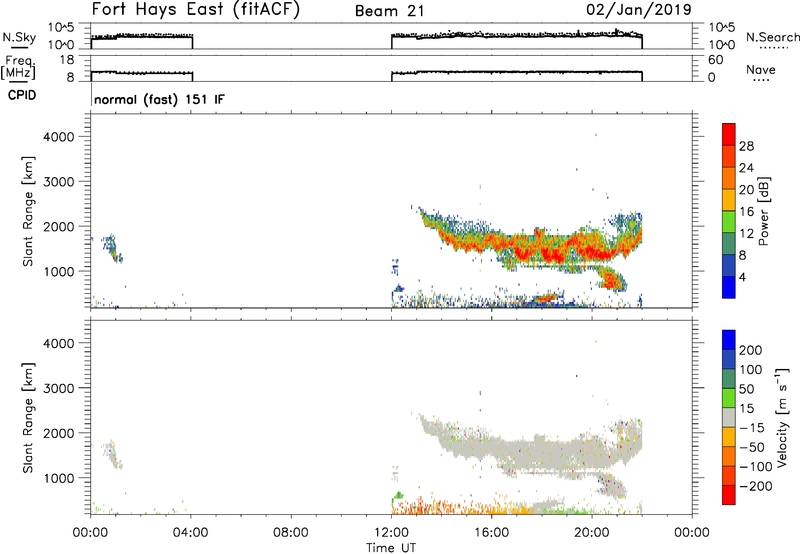Click the 'Velocity [m s-1]' colorbar label

(x=782, y=417)
